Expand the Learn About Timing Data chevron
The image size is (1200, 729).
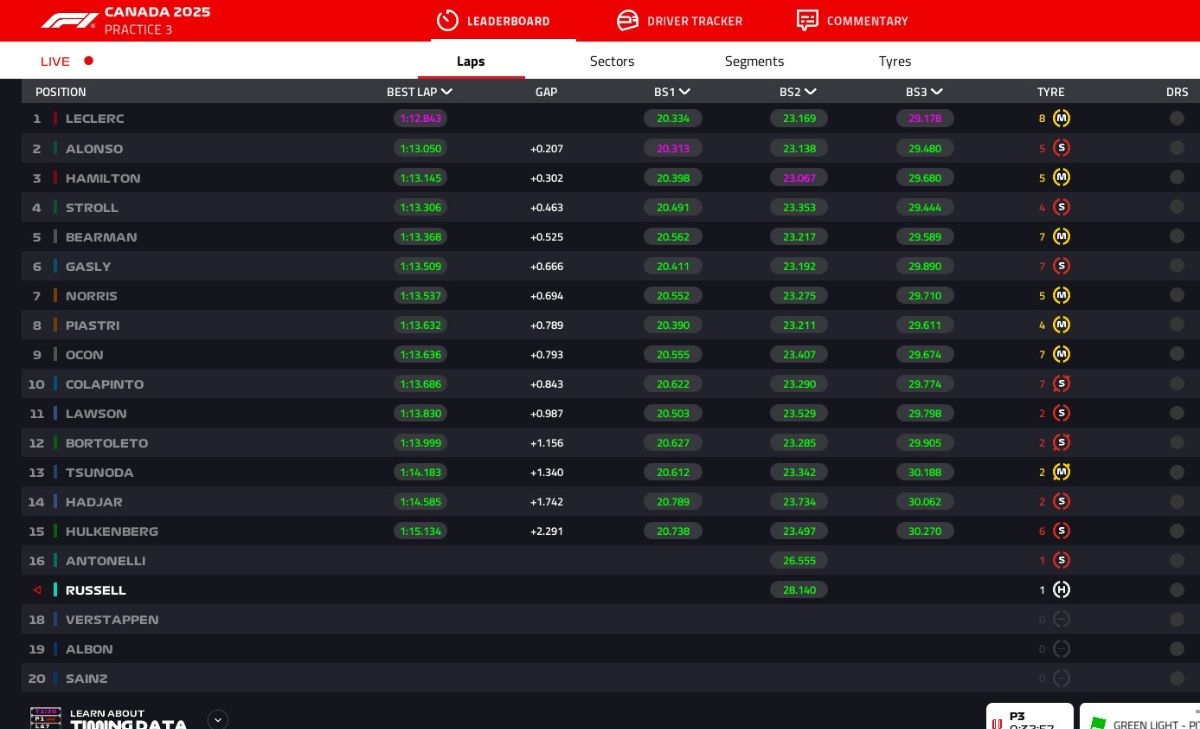click(x=218, y=719)
